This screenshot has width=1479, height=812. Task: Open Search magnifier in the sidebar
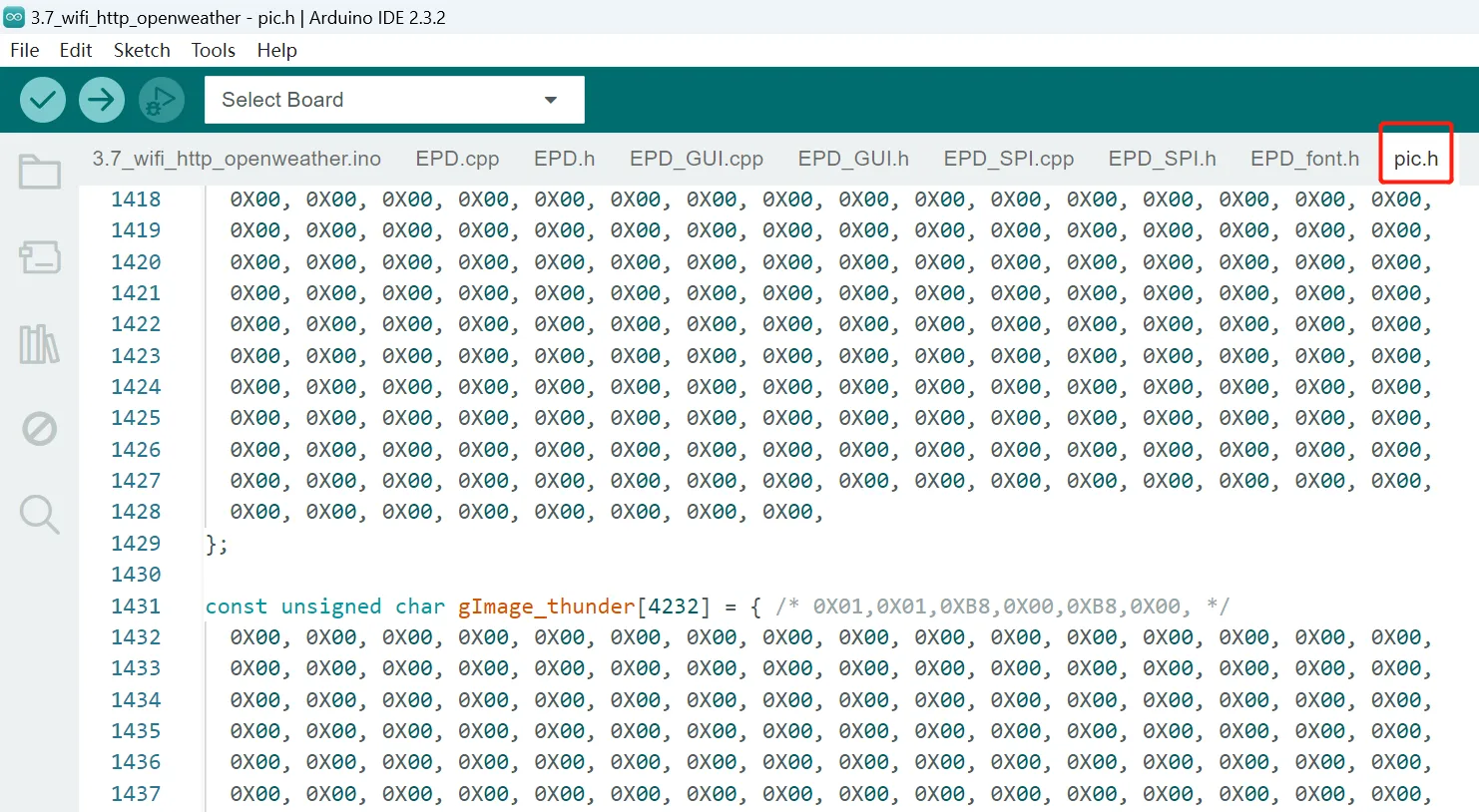click(40, 515)
